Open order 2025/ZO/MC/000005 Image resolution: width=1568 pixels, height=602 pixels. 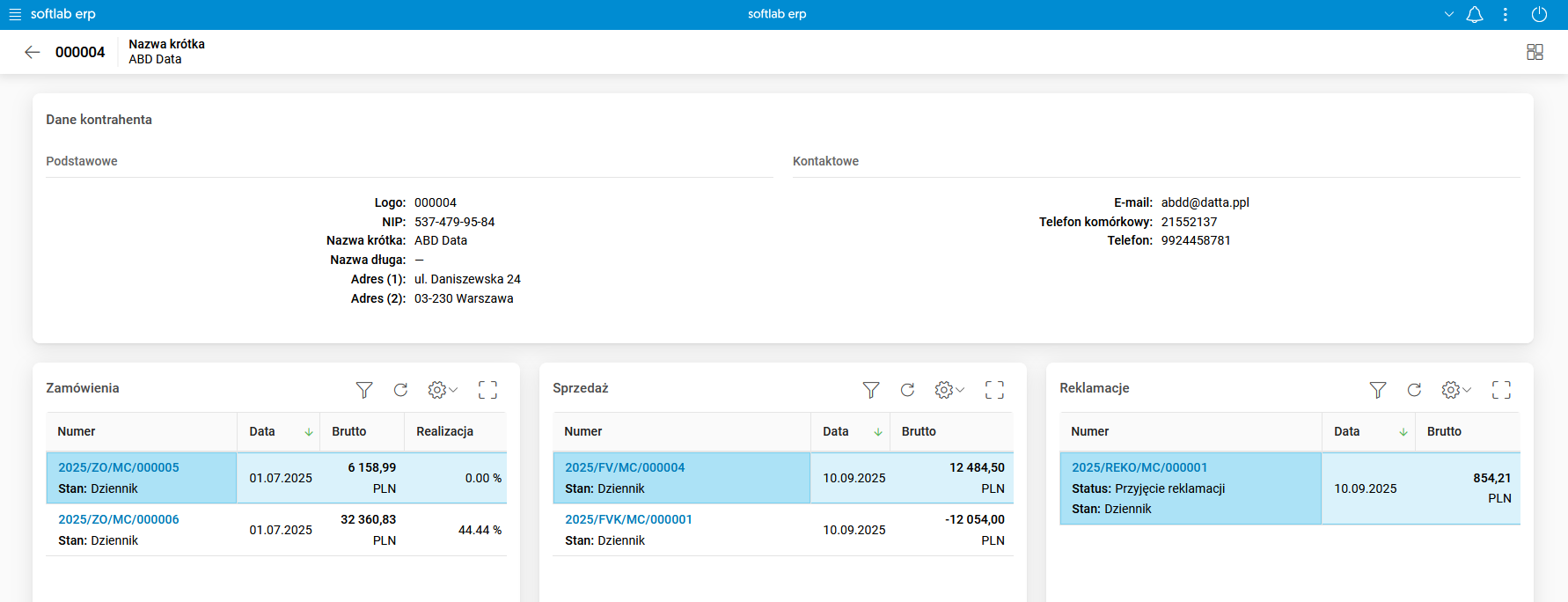(119, 467)
